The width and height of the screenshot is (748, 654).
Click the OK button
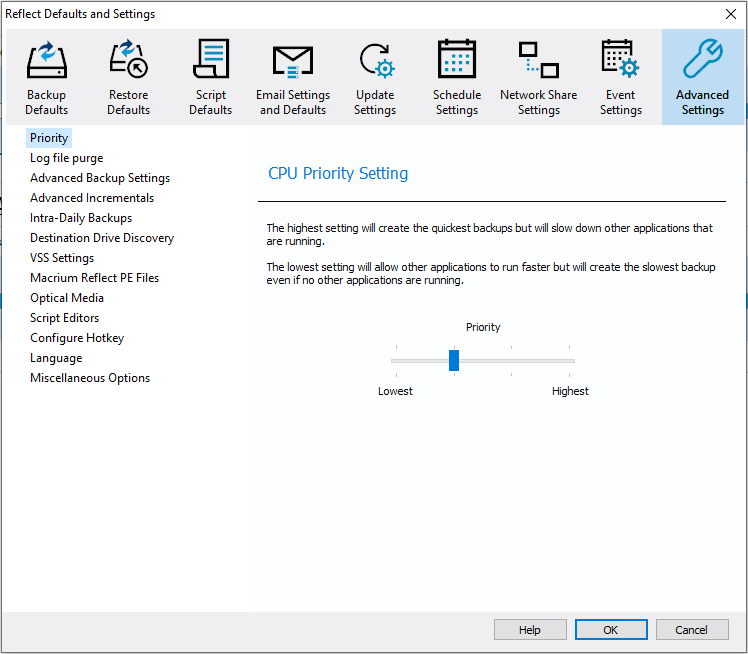(x=611, y=630)
